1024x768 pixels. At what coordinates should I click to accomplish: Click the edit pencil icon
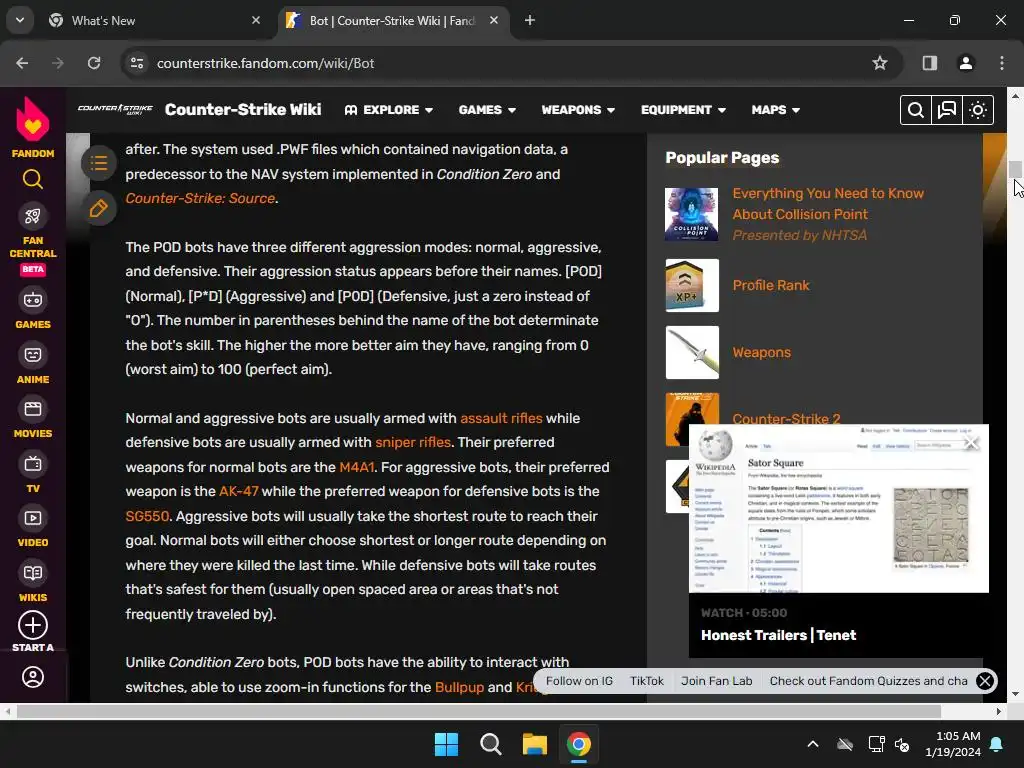(x=99, y=209)
